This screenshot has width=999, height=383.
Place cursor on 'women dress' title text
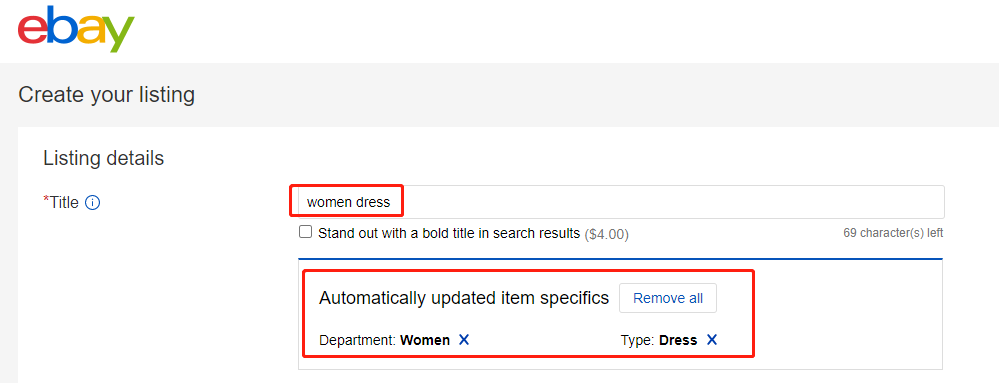pyautogui.click(x=348, y=203)
